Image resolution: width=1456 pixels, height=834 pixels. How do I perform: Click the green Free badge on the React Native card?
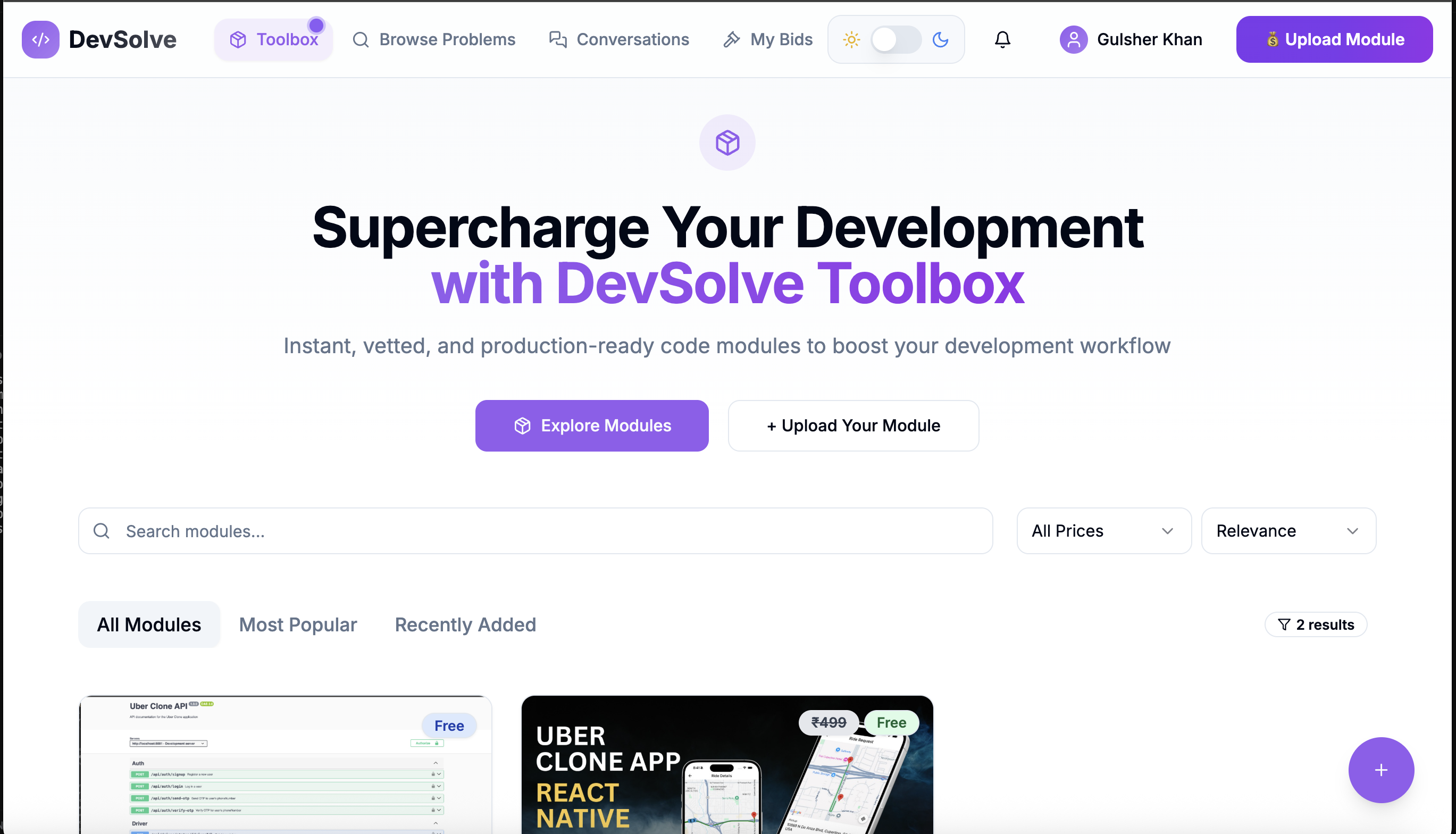pos(891,723)
